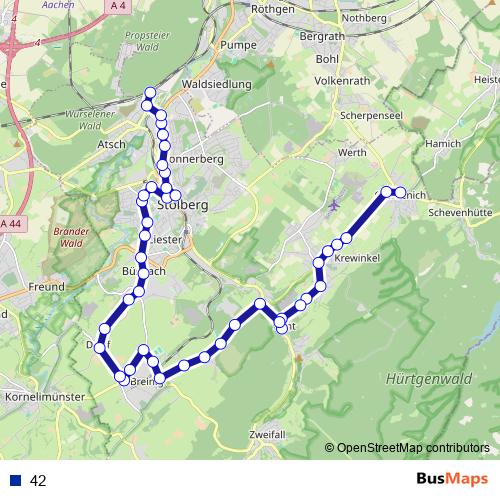Select the northernmost stop marker of route 42

[x=150, y=92]
